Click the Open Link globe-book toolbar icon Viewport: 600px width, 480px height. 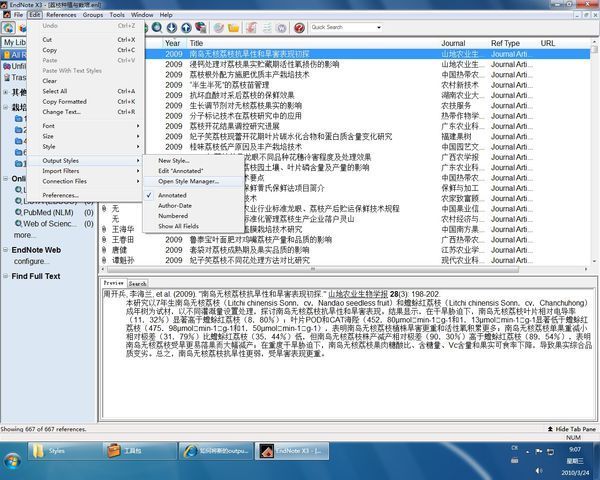(201, 28)
